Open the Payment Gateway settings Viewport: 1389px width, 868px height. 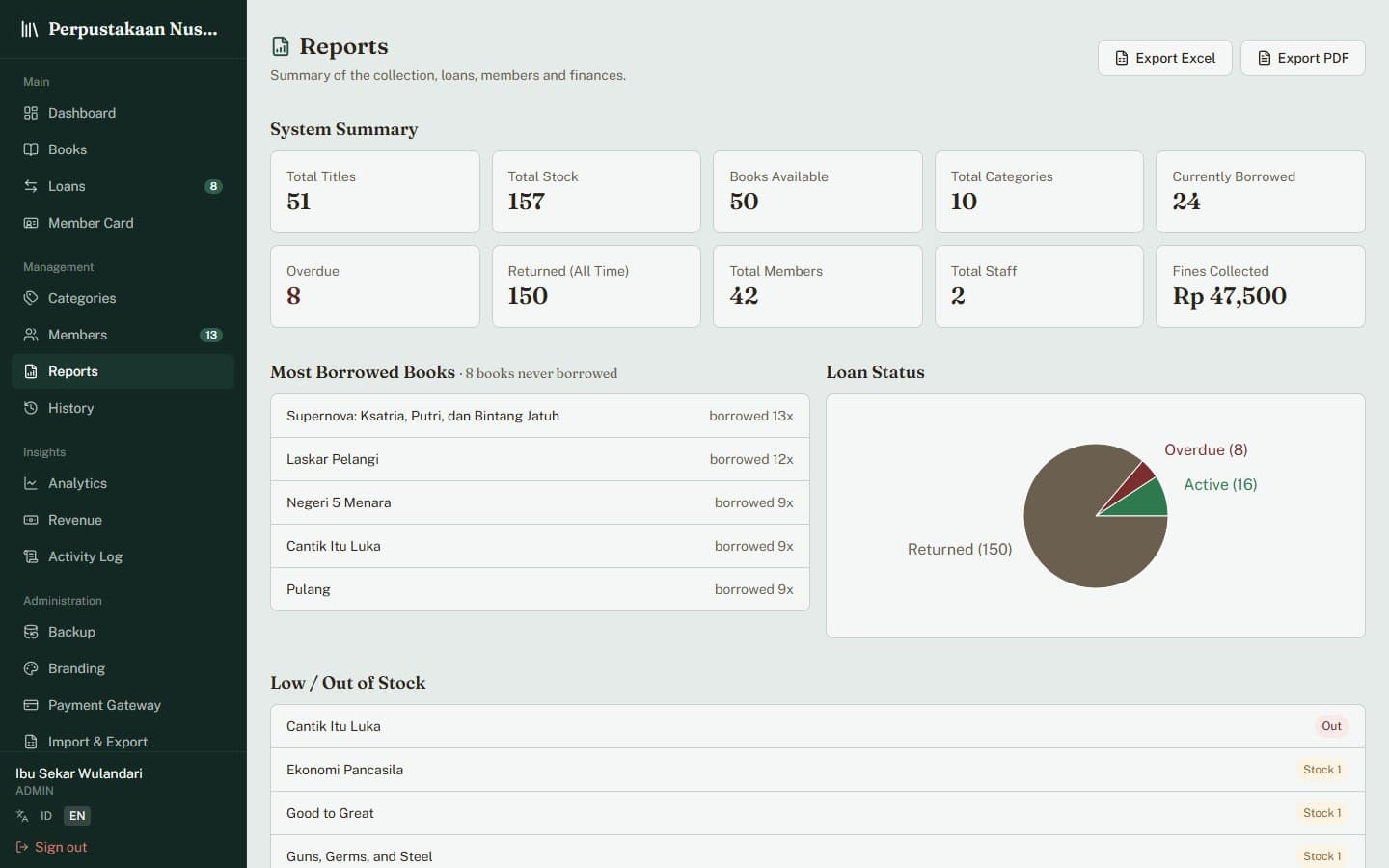coord(123,705)
